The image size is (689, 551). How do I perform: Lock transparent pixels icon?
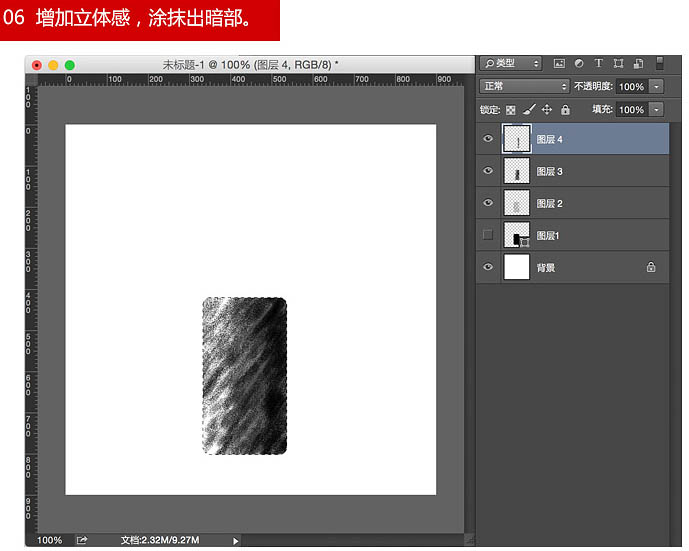click(511, 110)
